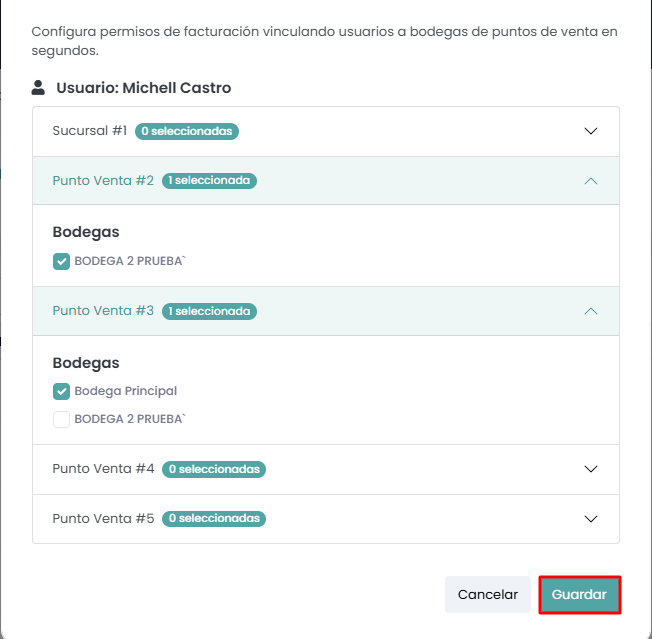652x639 pixels.
Task: Collapse Punto Venta #3 with its chevron
Action: pos(590,311)
